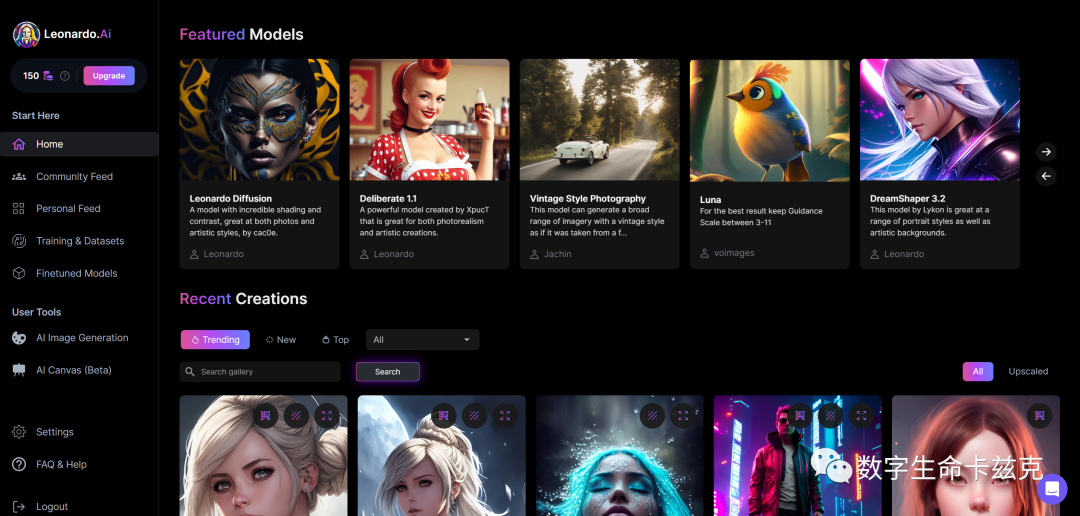
Task: Click the left arrow featured models button
Action: pos(1046,176)
